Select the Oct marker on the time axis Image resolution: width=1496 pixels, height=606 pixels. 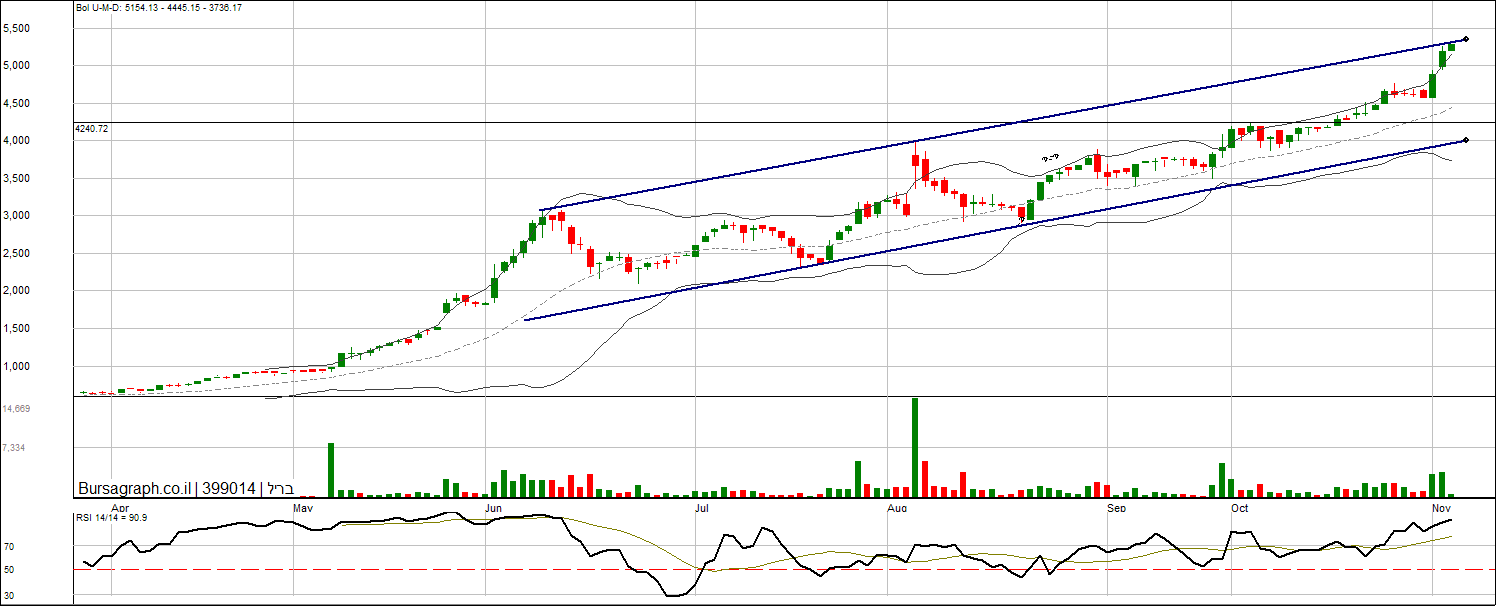click(x=1240, y=508)
